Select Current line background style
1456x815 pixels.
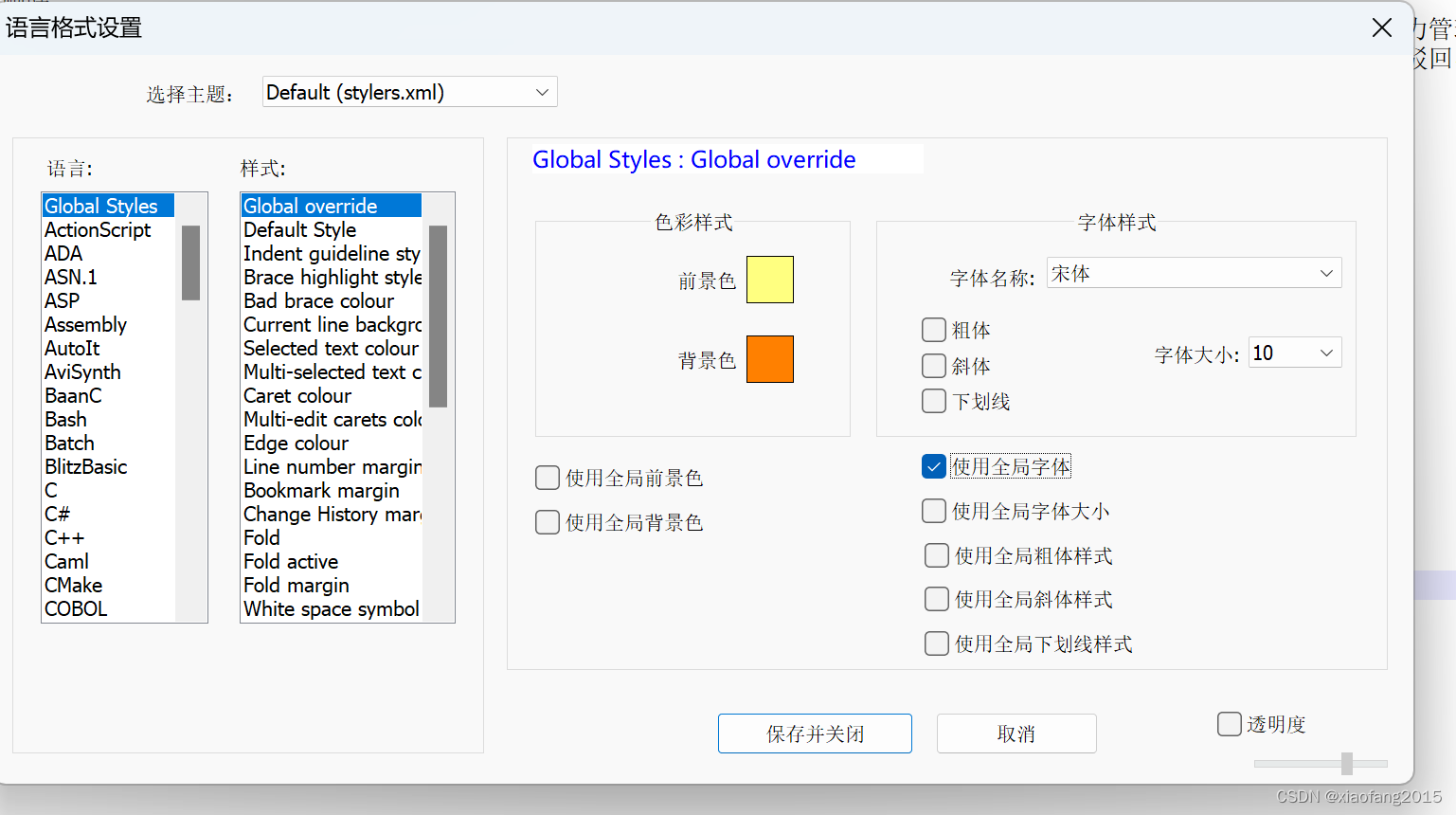click(x=332, y=324)
